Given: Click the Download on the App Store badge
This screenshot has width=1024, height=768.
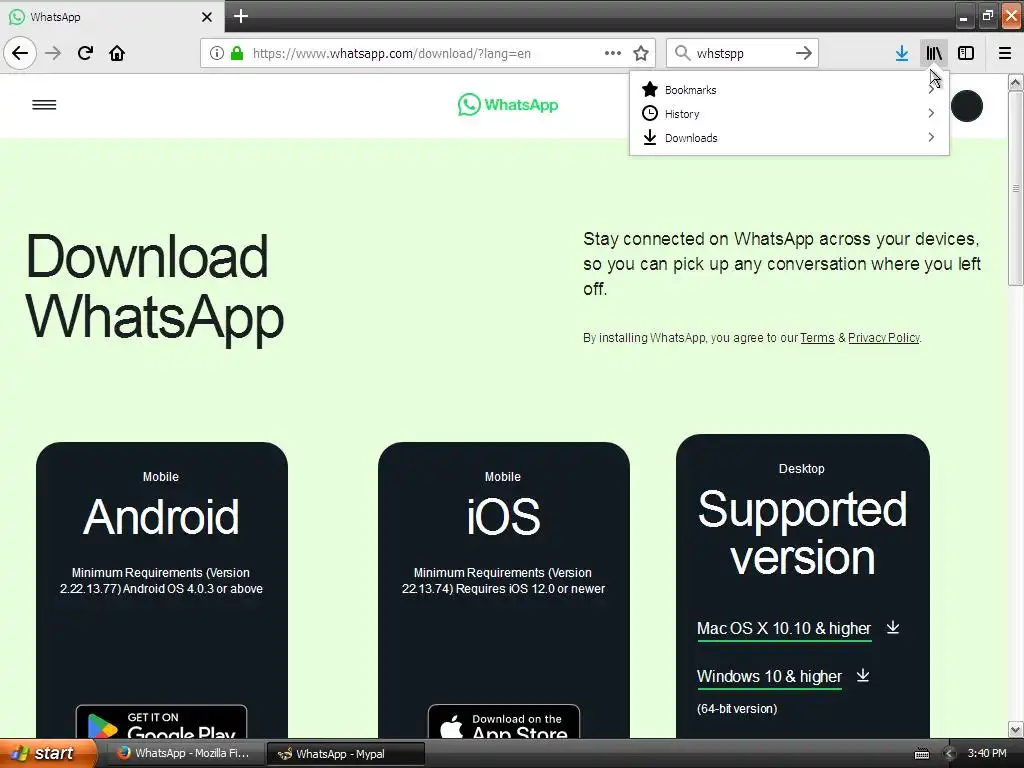Looking at the screenshot, I should [x=504, y=722].
